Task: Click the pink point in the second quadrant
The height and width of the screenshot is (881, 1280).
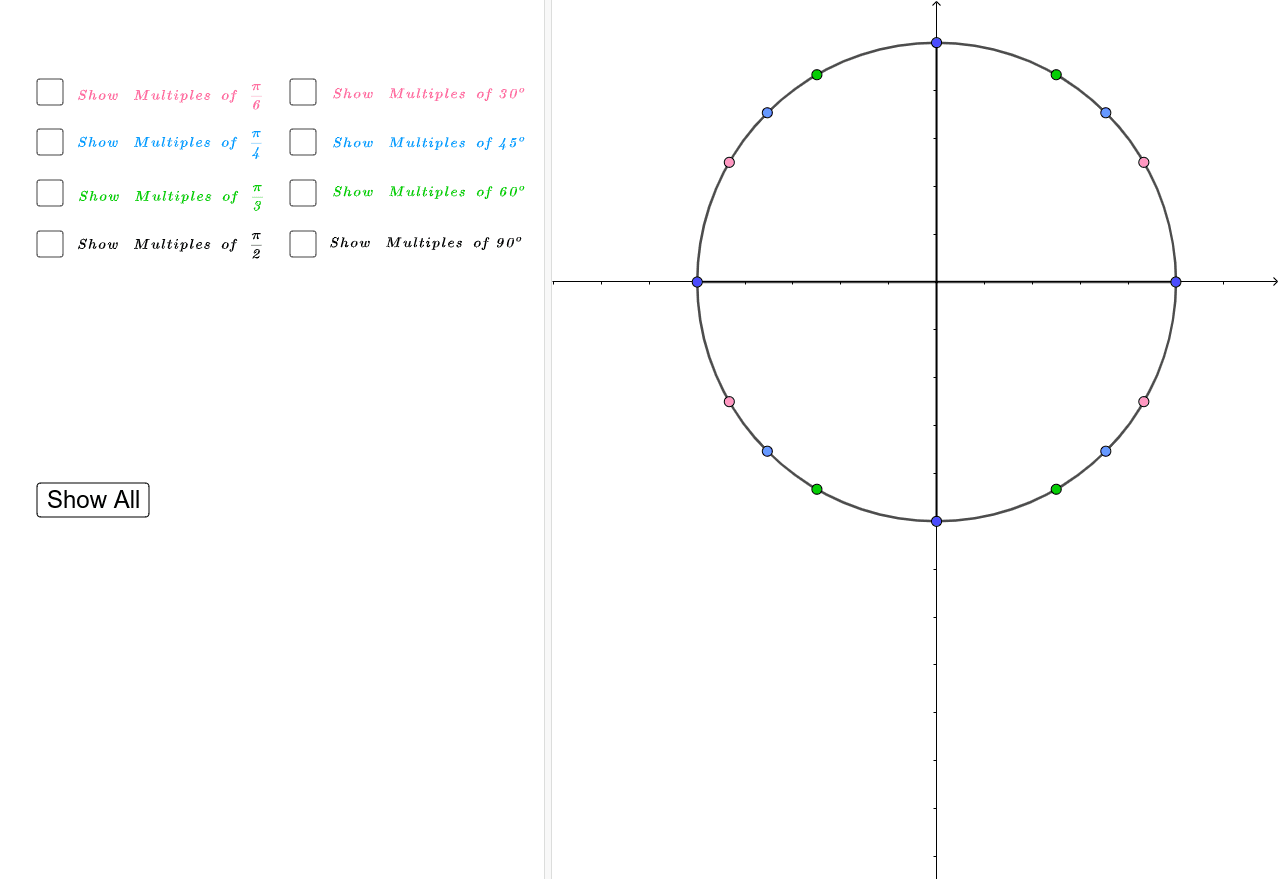Action: (x=729, y=161)
